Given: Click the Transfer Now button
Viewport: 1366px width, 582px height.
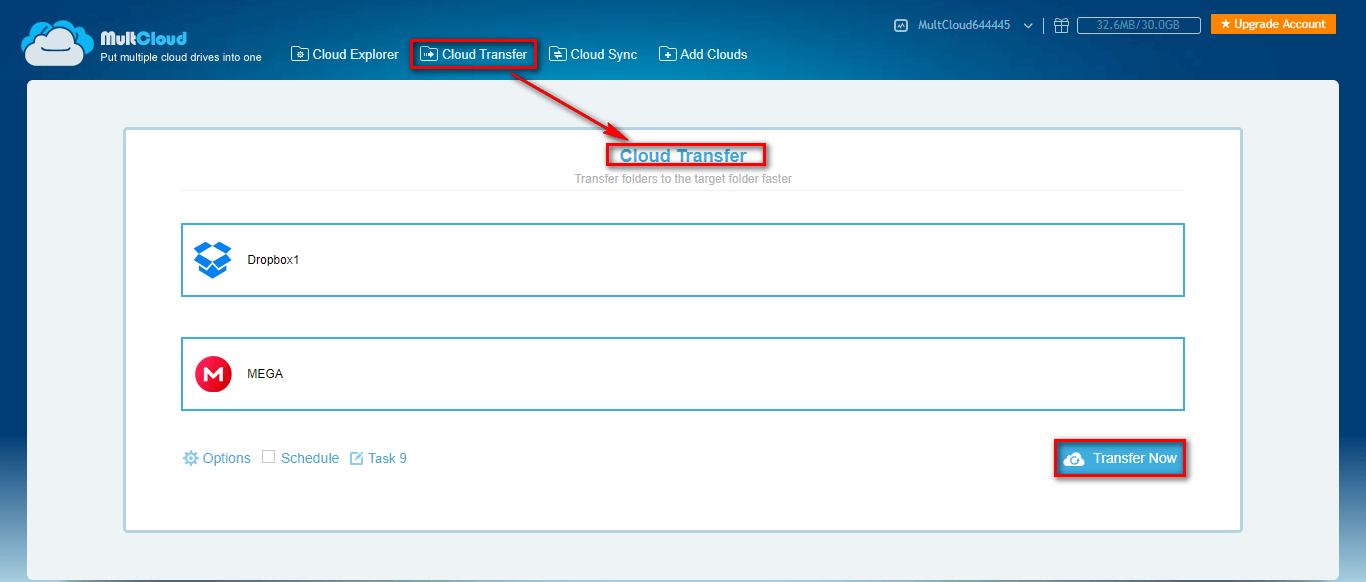Looking at the screenshot, I should pos(1120,458).
